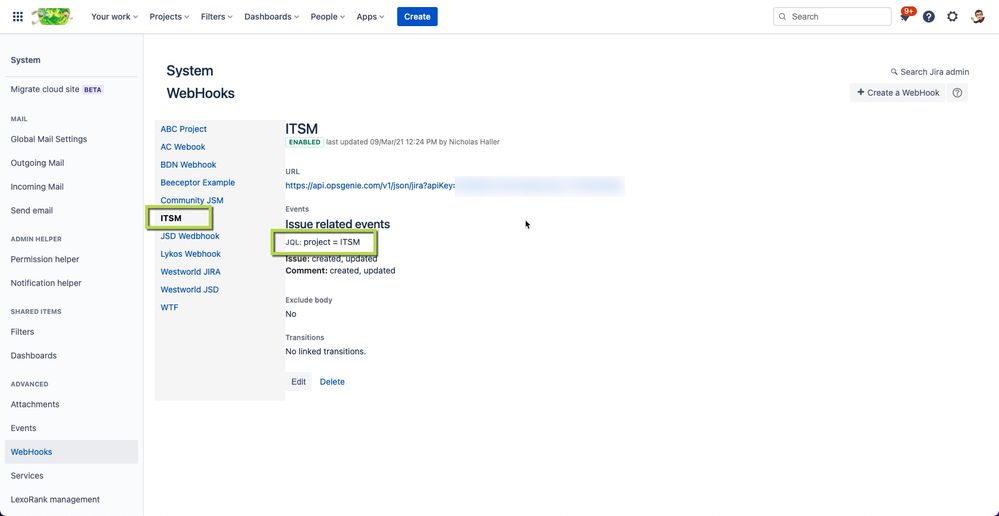The height and width of the screenshot is (516, 999).
Task: Click the site logo in the header
Action: coord(52,17)
